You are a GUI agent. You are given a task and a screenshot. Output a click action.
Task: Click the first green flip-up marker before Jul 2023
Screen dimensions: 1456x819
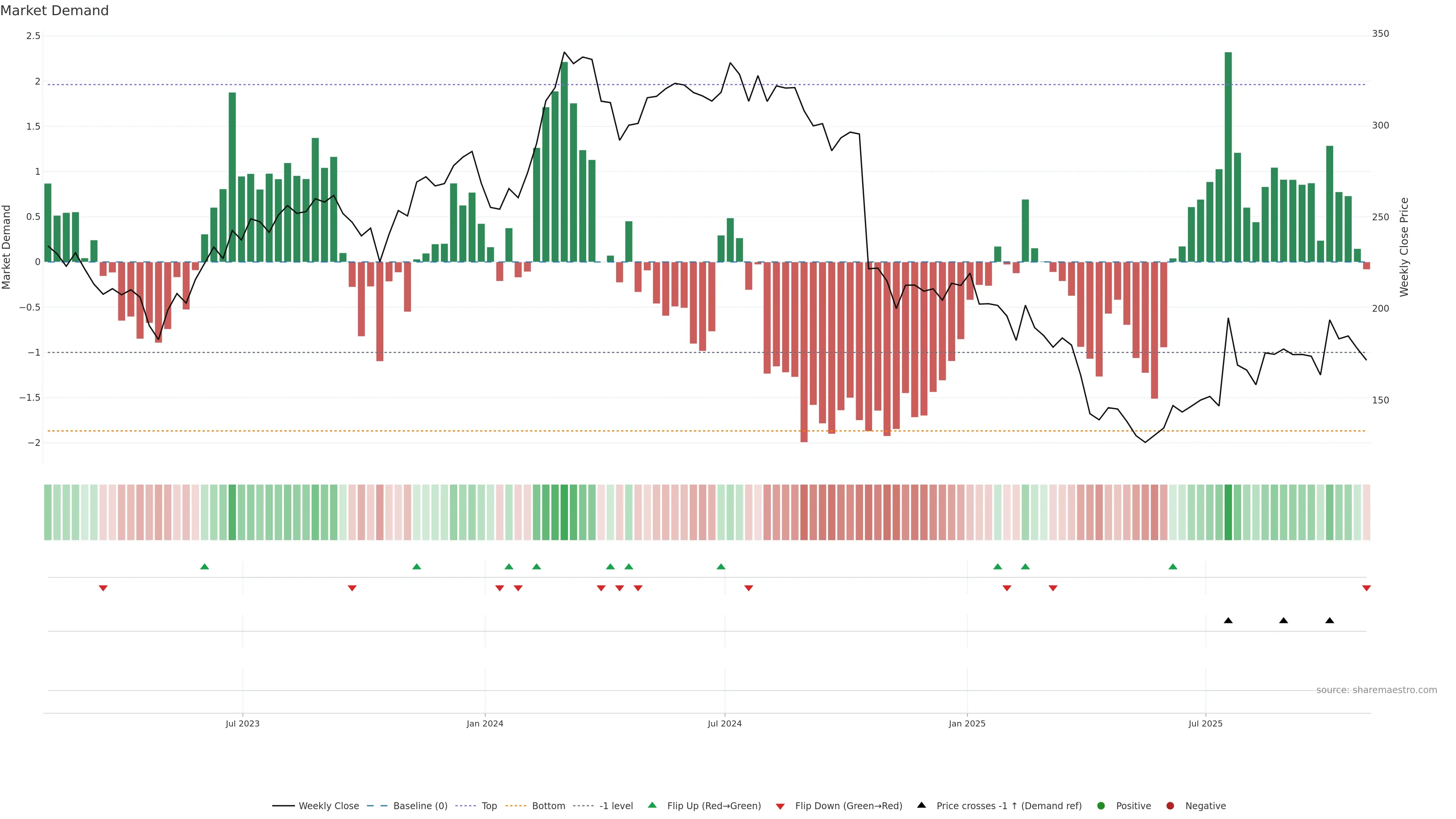205,566
